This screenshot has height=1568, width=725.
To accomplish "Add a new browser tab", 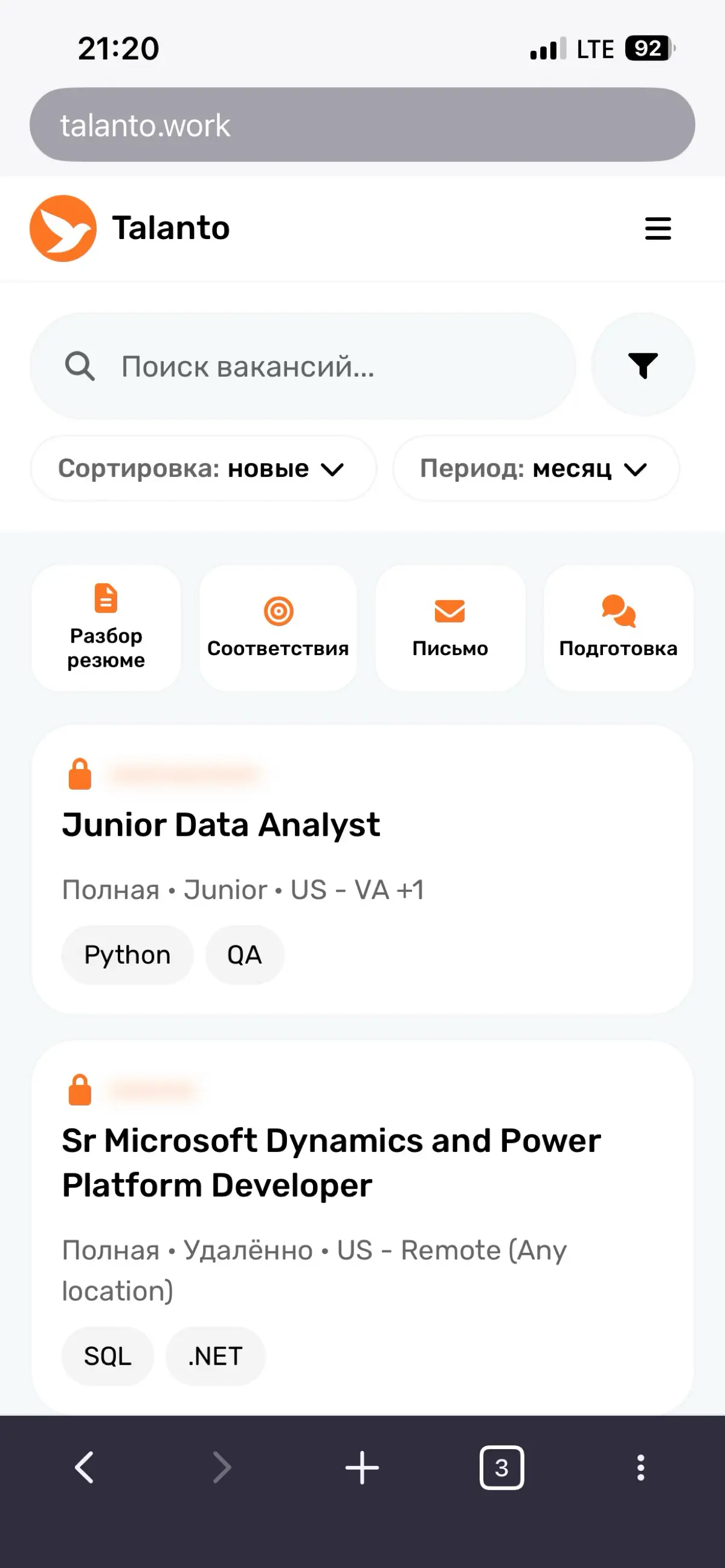I will [x=362, y=1468].
